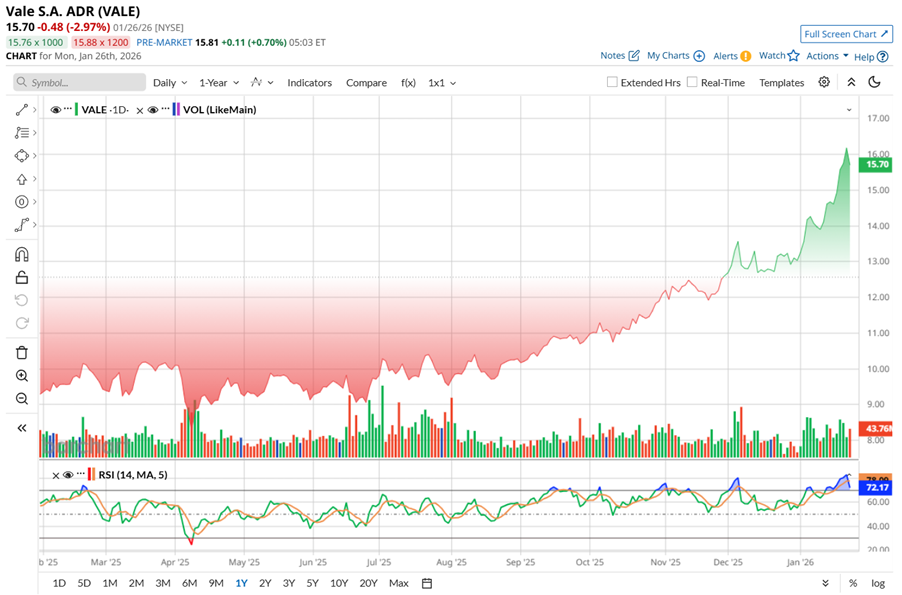This screenshot has height=595, width=902.
Task: Open the f(x) expressions button
Action: [408, 82]
